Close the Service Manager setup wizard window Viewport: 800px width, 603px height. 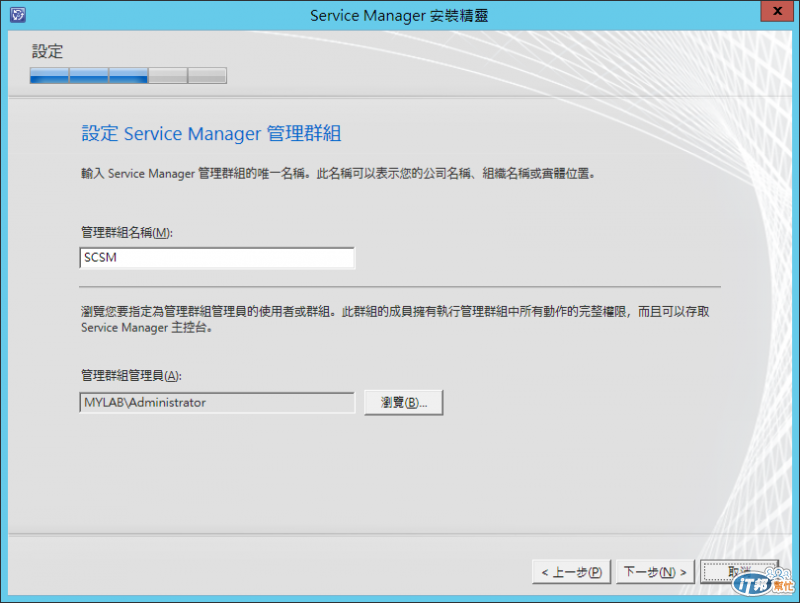777,11
